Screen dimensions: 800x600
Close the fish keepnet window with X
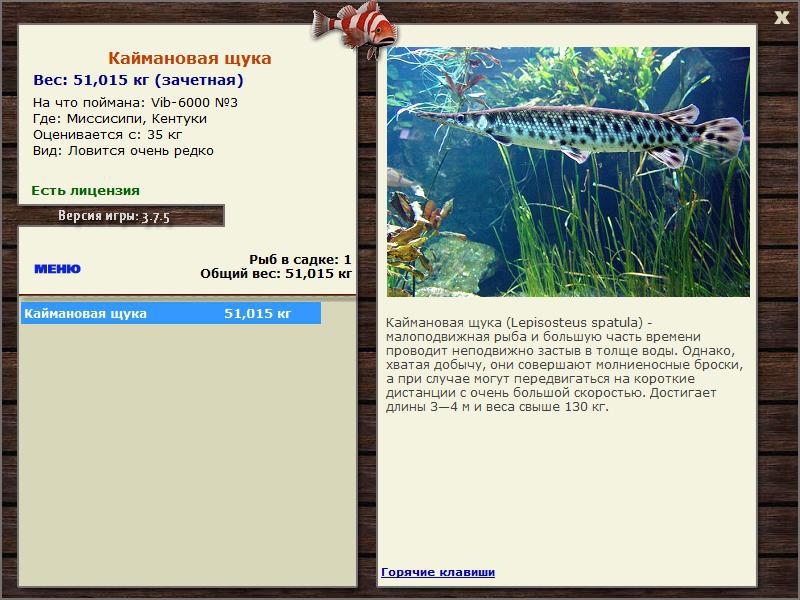pyautogui.click(x=781, y=18)
